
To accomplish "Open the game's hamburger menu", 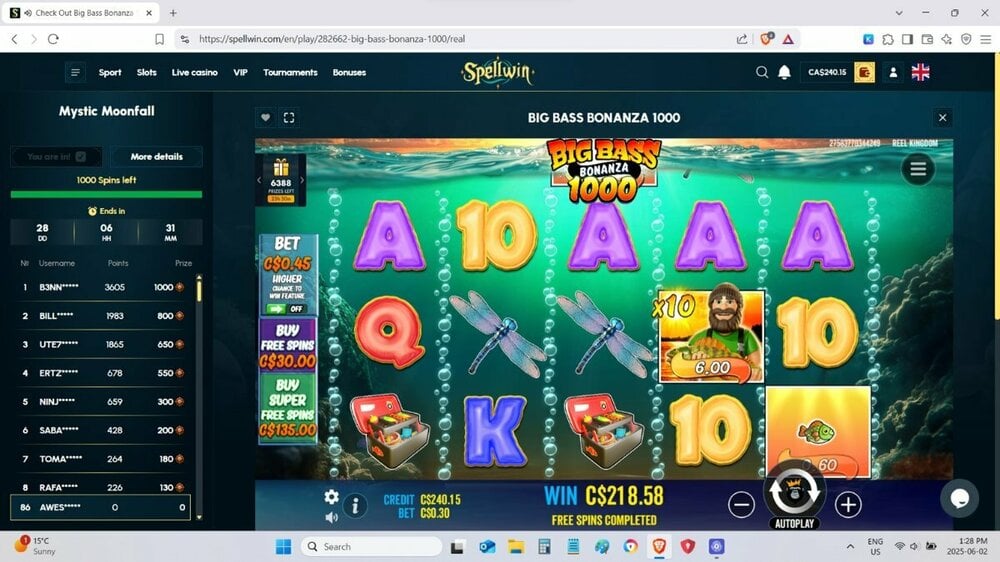I will point(918,169).
